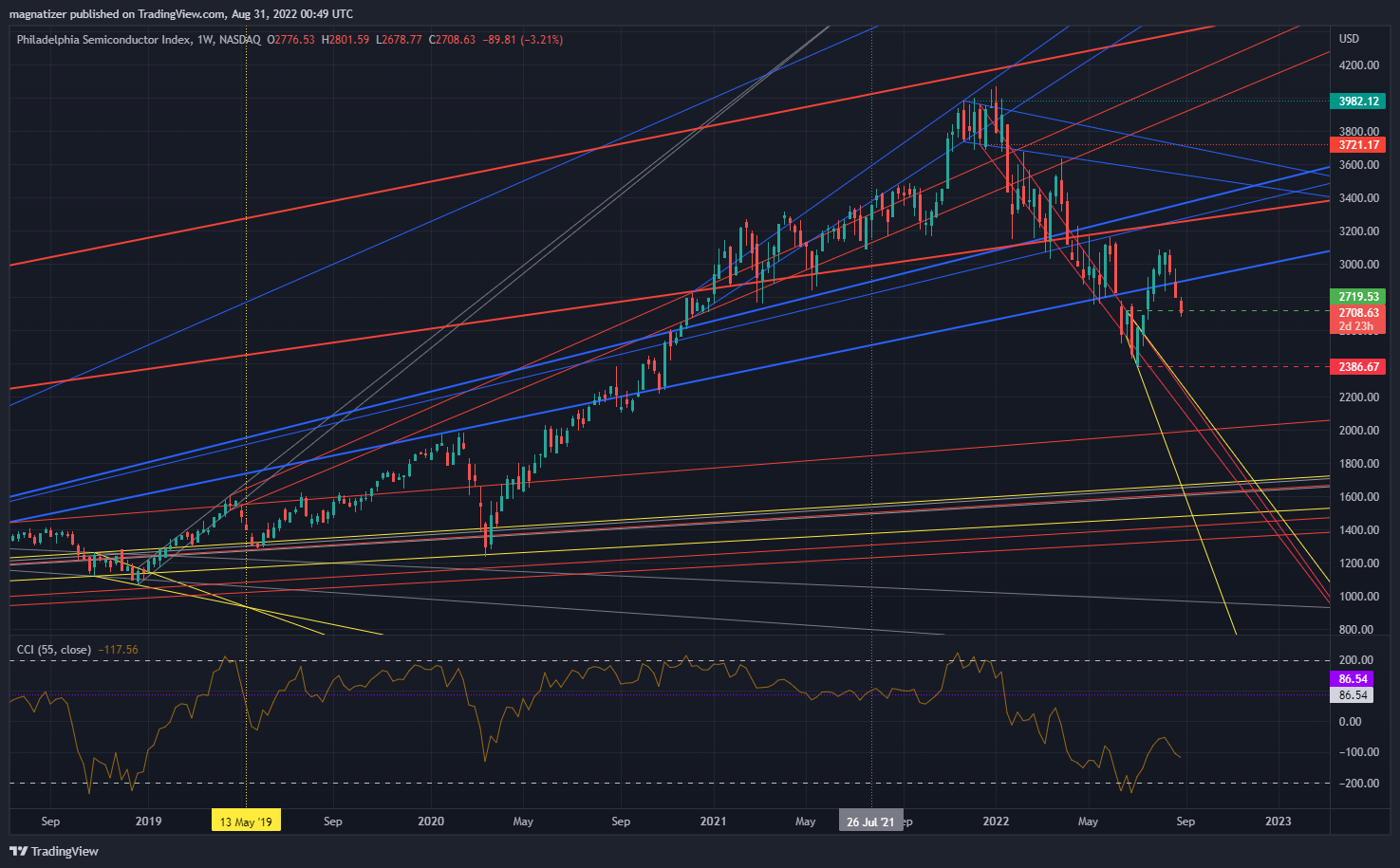The height and width of the screenshot is (868, 1400).
Task: Select the purple 86.54 CCI level tag
Action: pyautogui.click(x=1353, y=679)
